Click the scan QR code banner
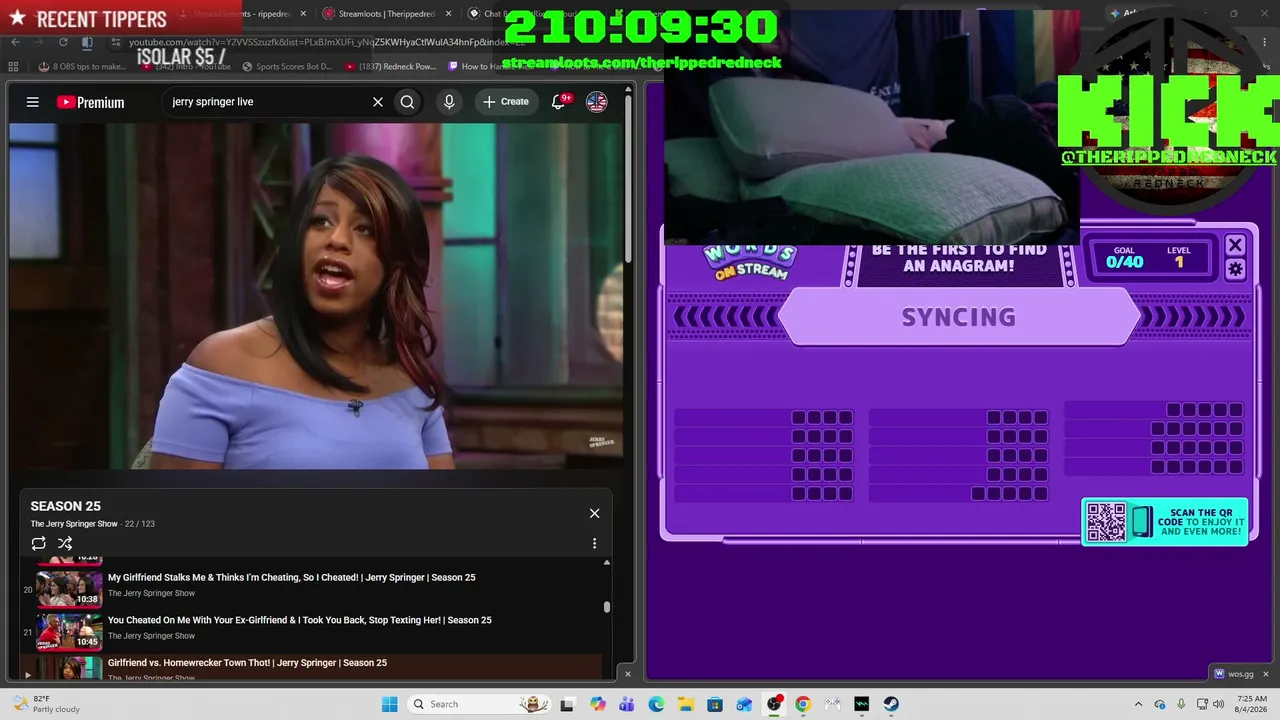Viewport: 1280px width, 720px height. tap(1165, 521)
